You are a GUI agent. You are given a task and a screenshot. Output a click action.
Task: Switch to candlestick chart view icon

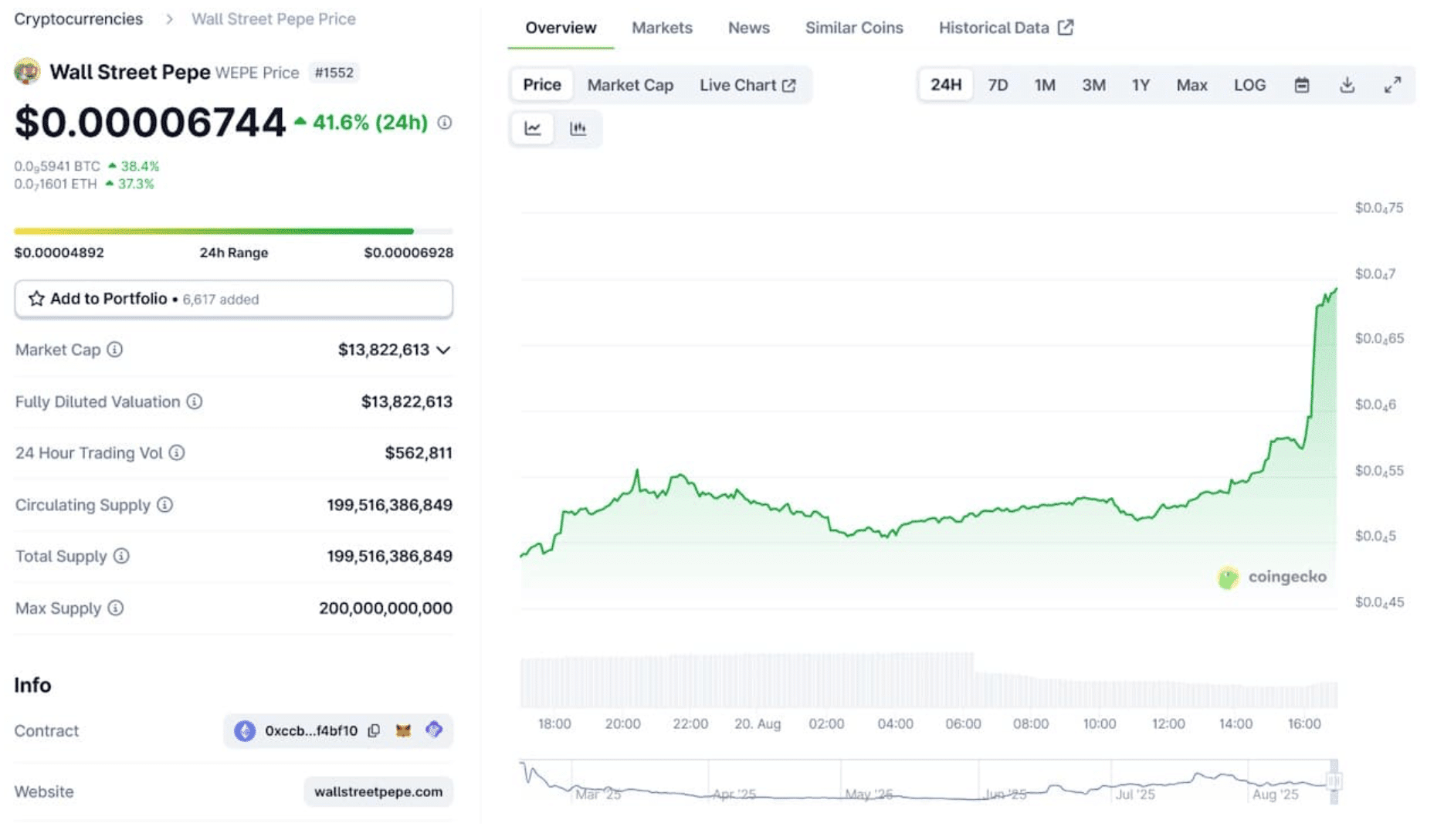click(x=578, y=129)
